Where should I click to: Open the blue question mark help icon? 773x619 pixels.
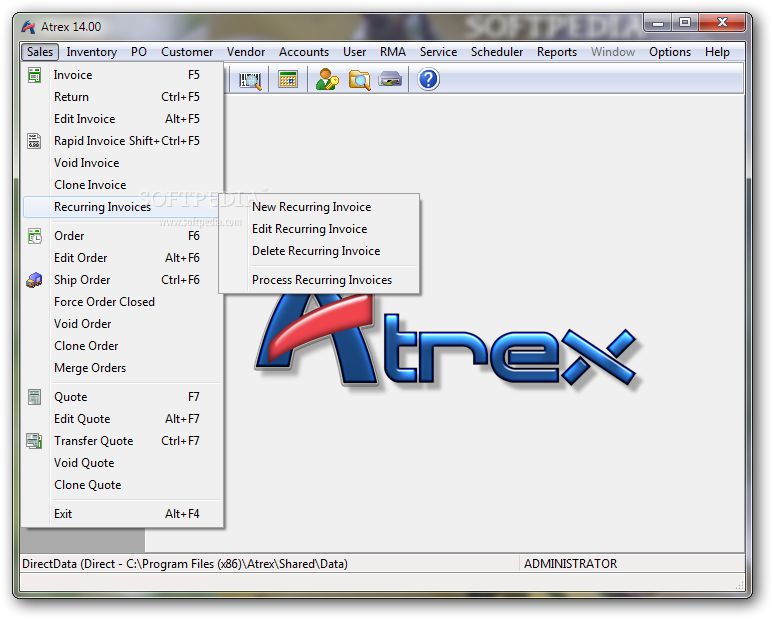tap(428, 79)
